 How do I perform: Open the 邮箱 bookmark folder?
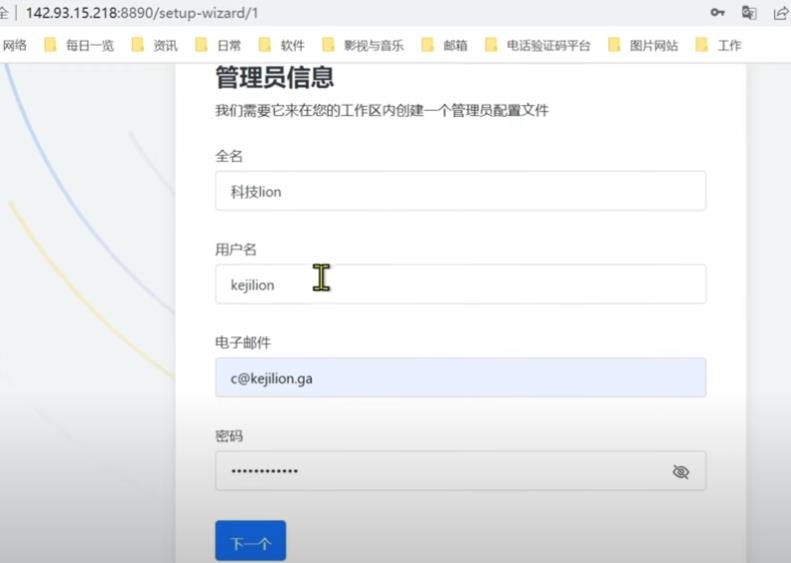tap(444, 45)
